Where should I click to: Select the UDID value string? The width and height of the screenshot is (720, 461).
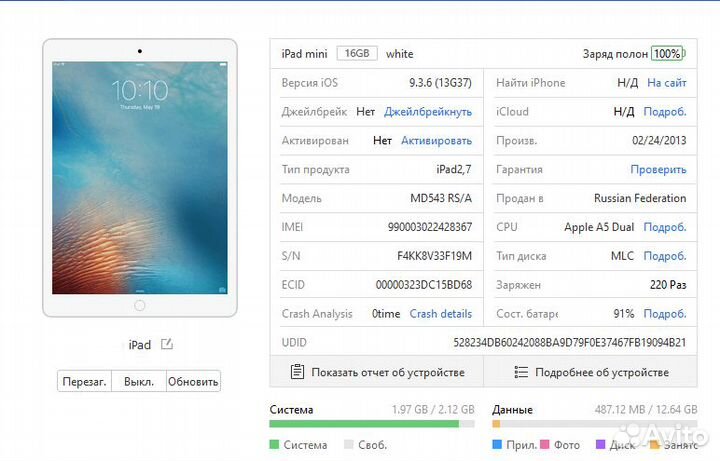pos(570,343)
